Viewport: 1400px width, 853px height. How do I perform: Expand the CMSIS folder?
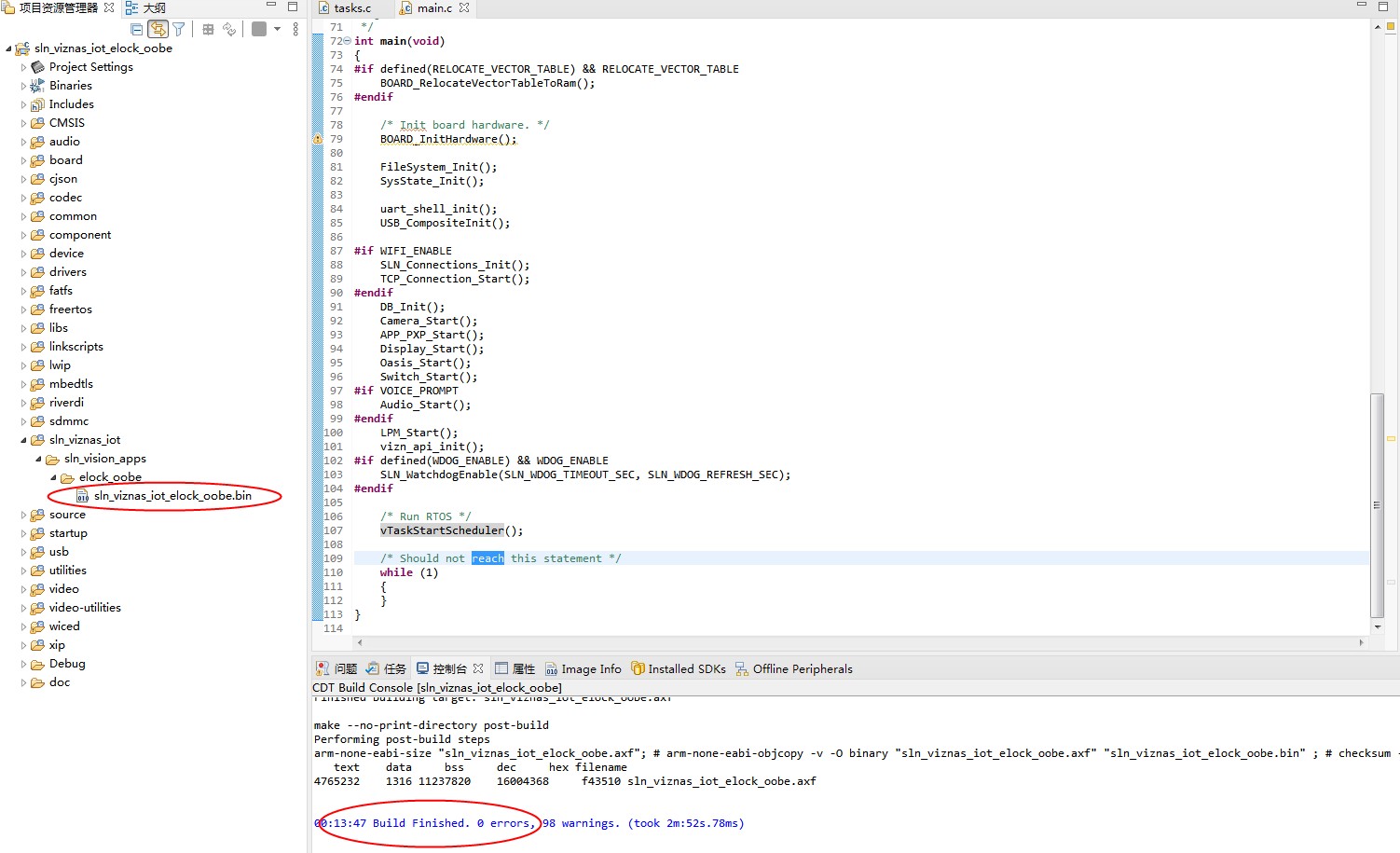(x=23, y=123)
